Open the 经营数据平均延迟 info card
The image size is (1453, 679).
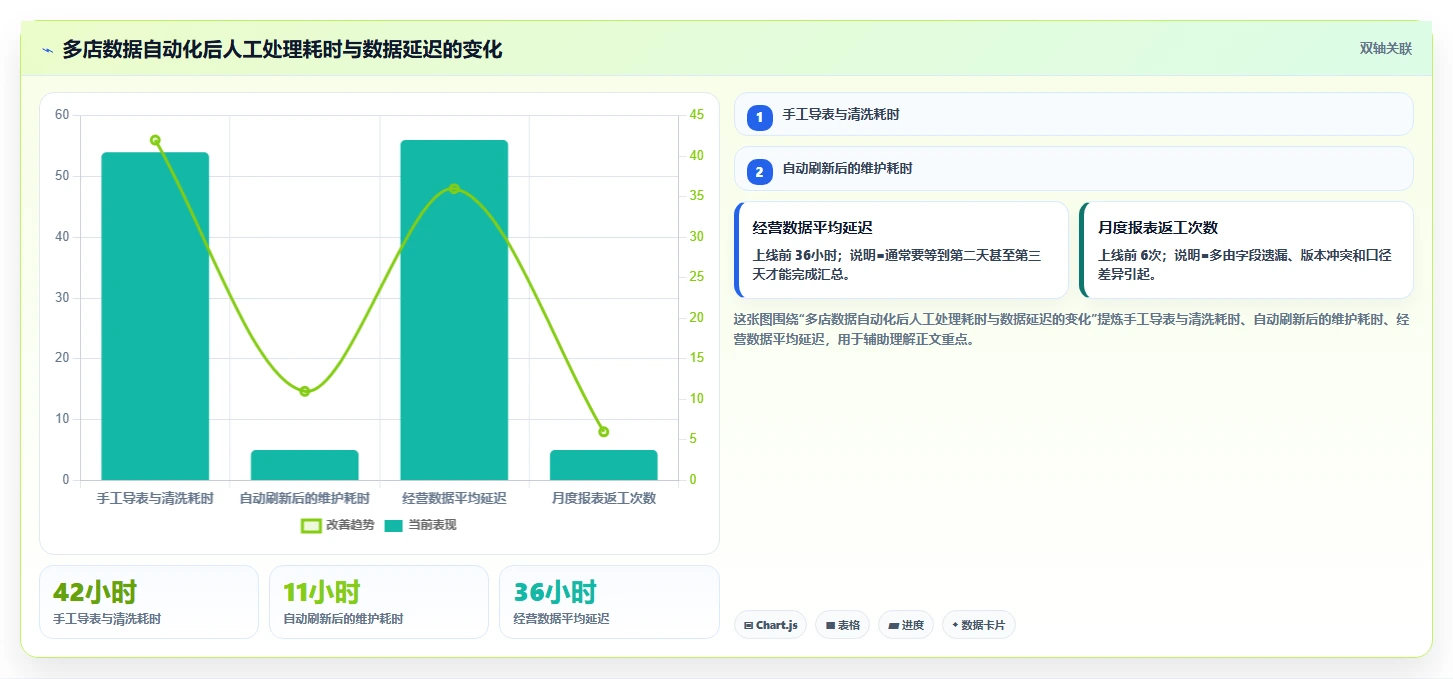[901, 250]
